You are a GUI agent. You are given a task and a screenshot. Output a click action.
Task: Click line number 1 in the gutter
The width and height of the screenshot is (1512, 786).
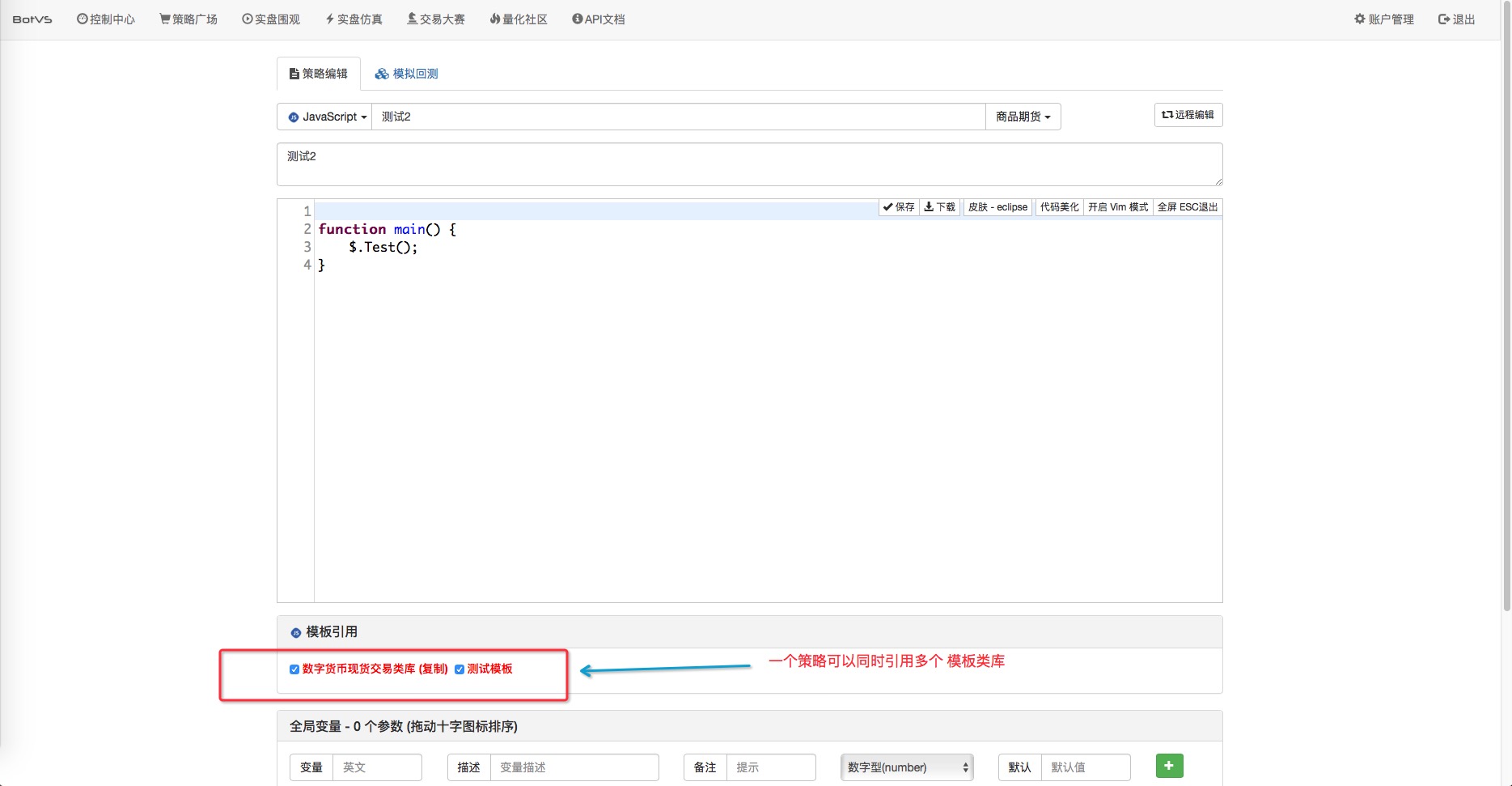click(x=307, y=211)
